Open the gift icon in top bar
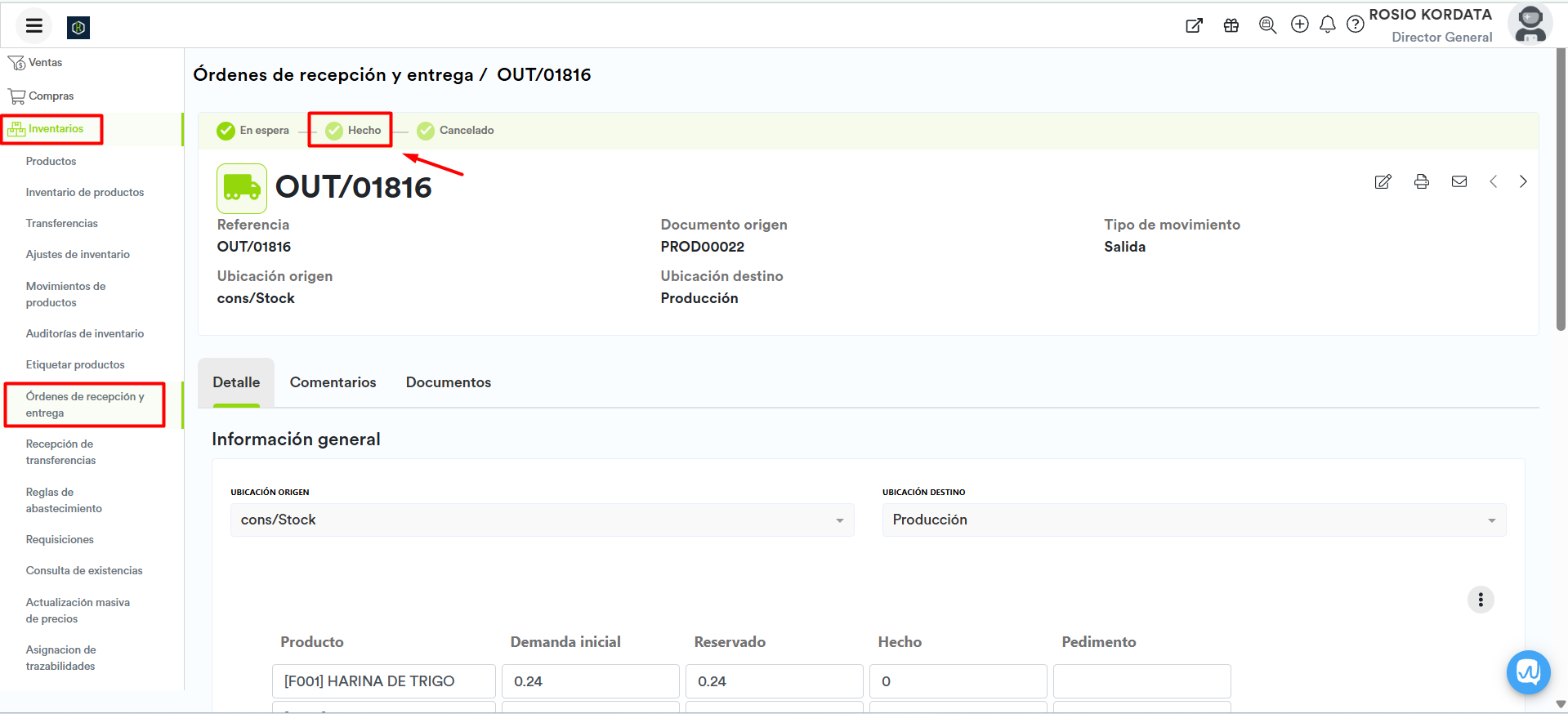 (x=1231, y=25)
